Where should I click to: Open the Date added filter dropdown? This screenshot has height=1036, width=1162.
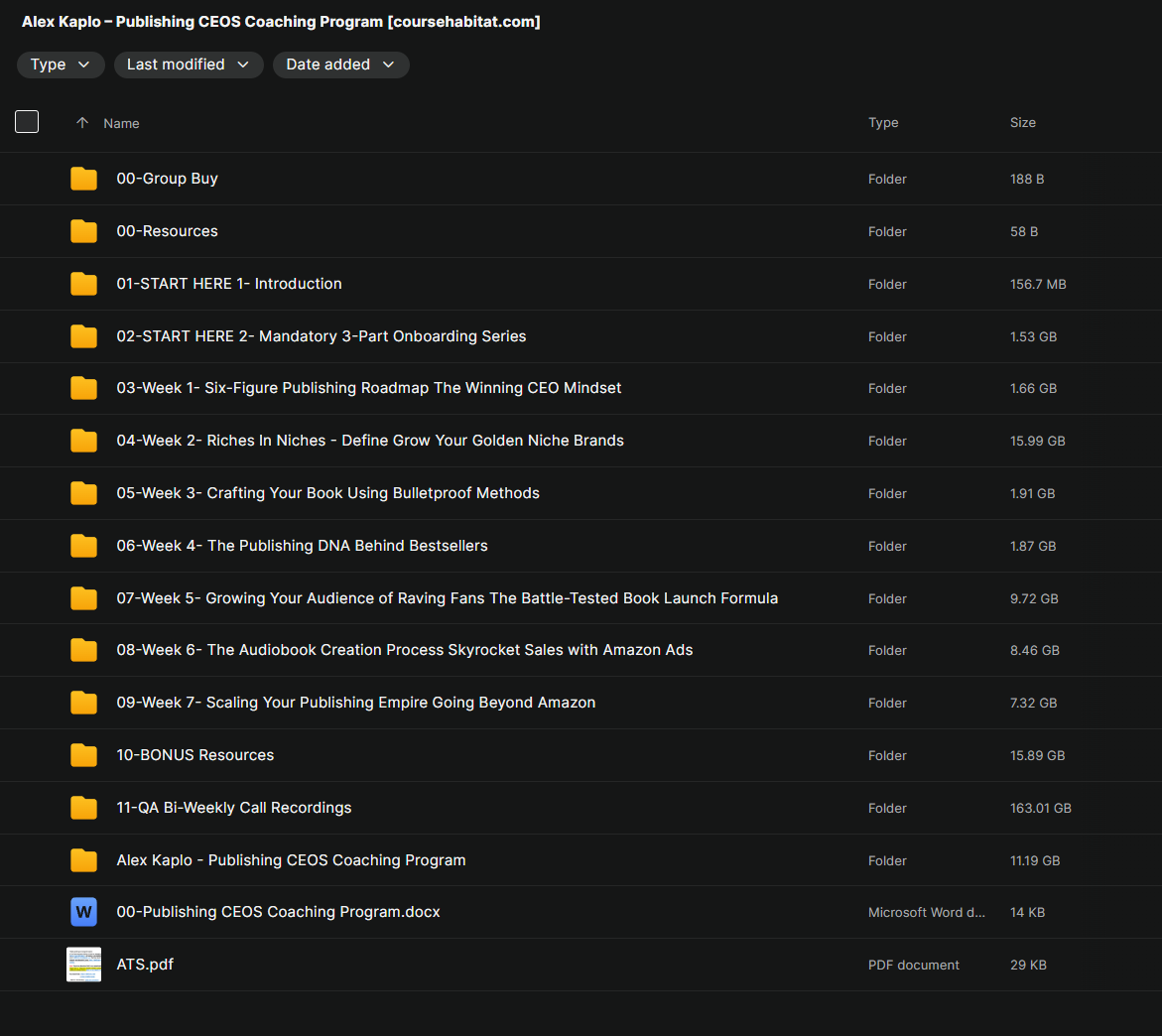pyautogui.click(x=340, y=65)
